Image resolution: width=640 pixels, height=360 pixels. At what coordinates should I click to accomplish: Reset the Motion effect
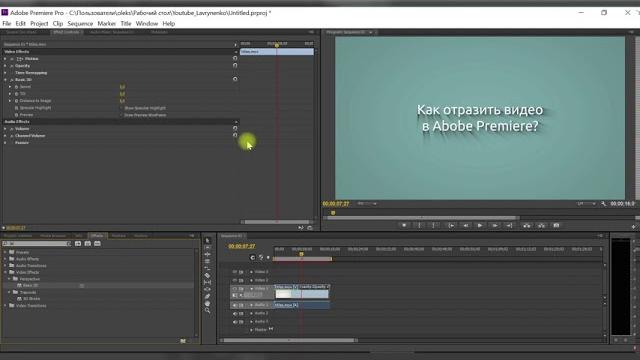pos(235,58)
